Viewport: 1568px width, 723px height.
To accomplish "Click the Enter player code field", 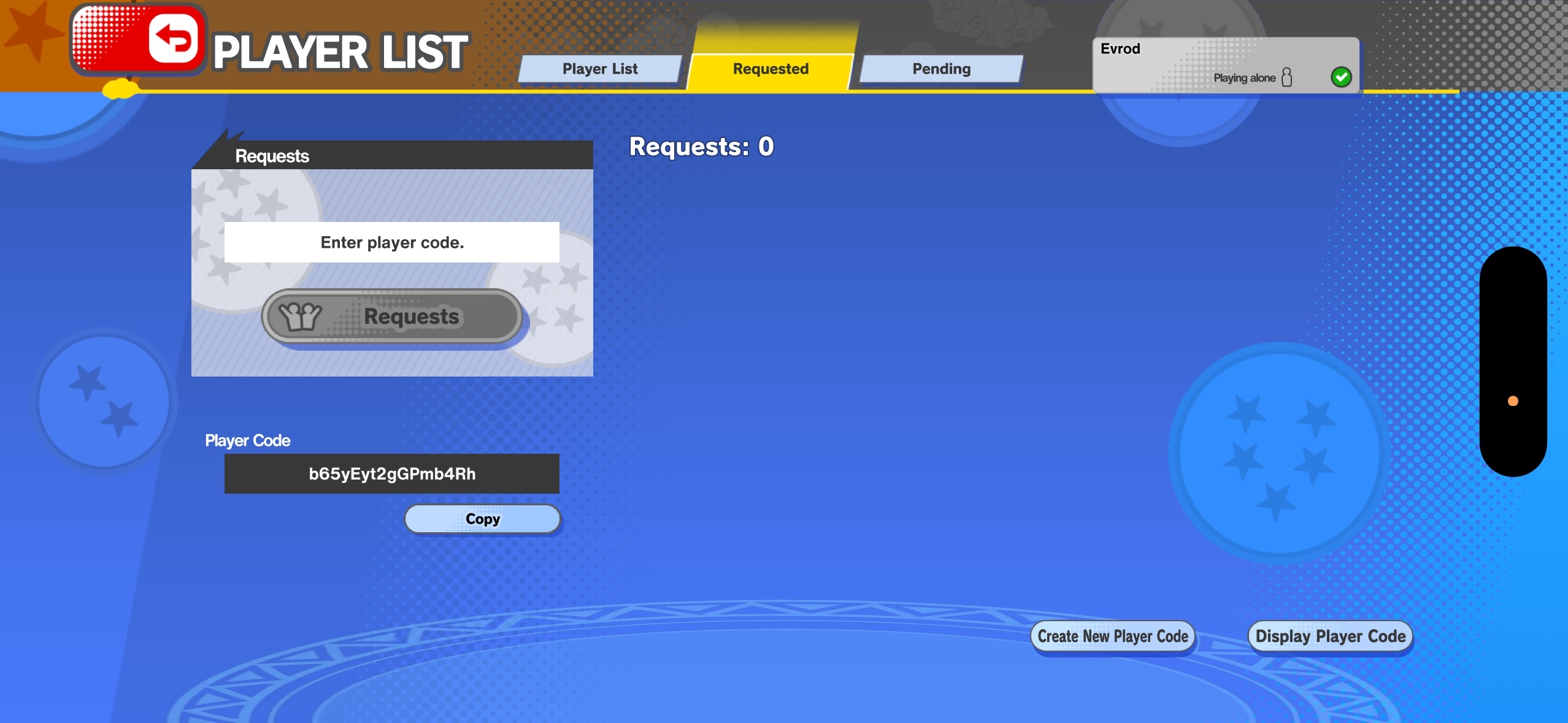I will (392, 242).
